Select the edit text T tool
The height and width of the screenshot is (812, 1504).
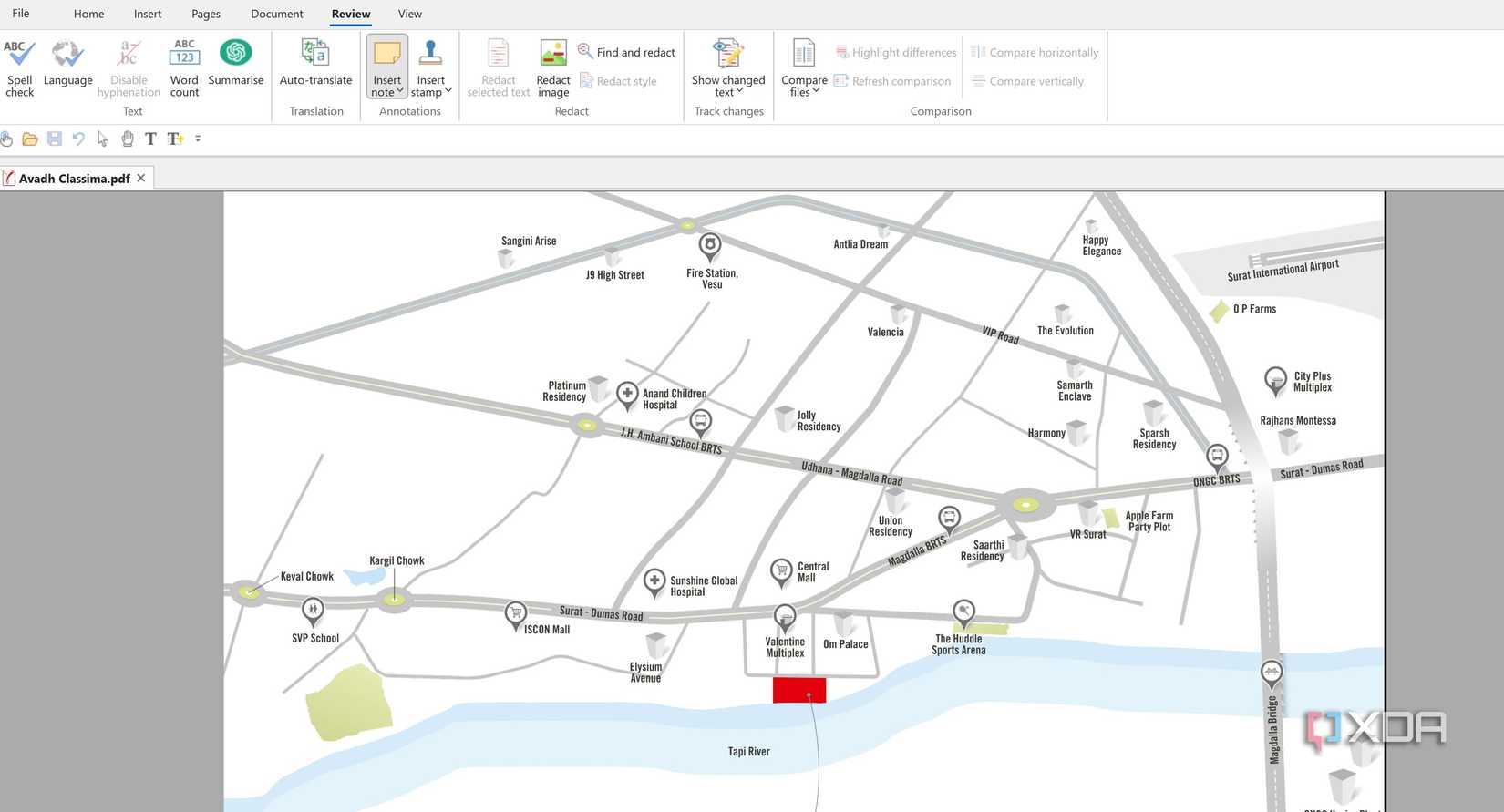coord(150,139)
